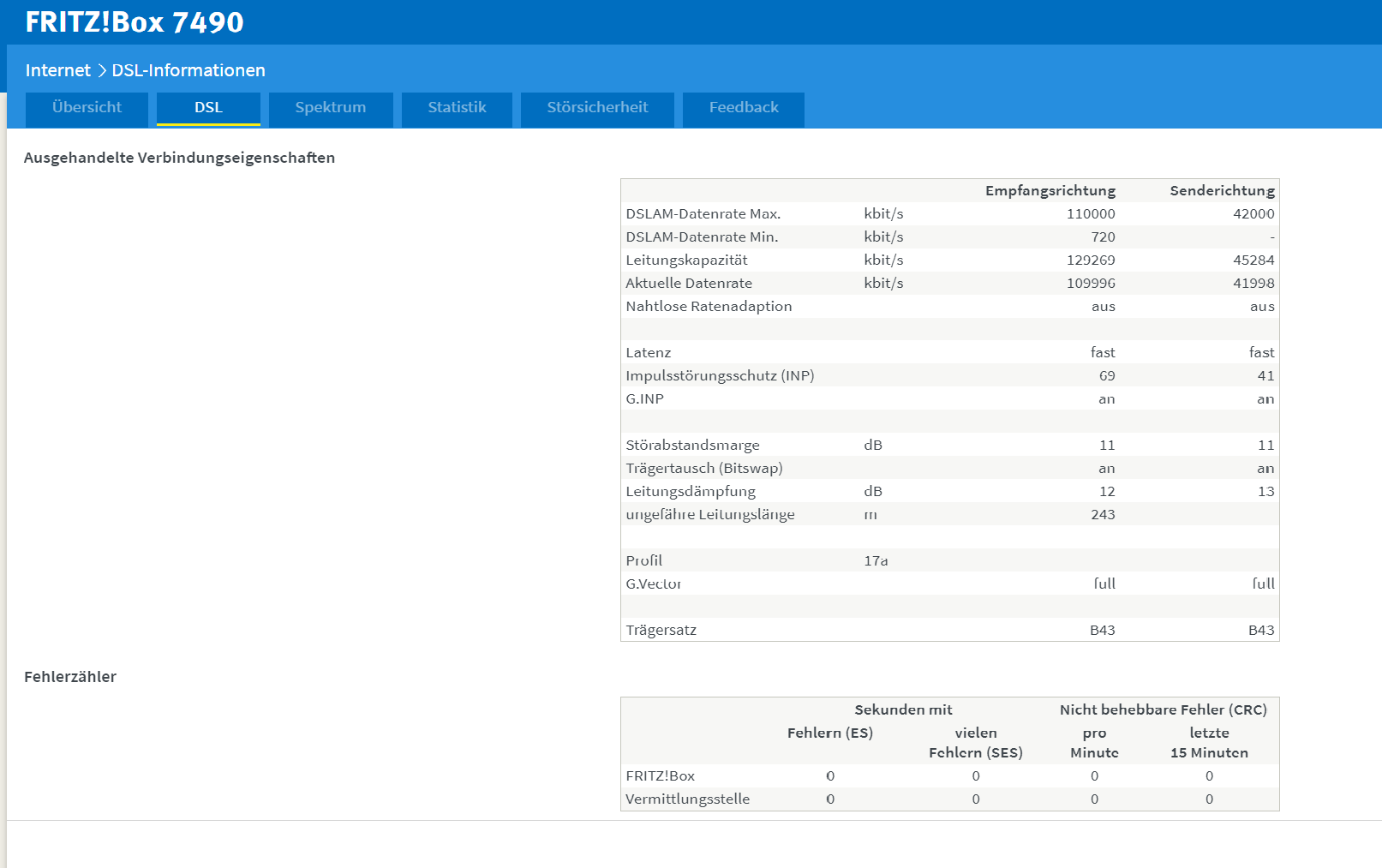Click Nicht behebbare Fehler (CRC) header
This screenshot has width=1382, height=868.
click(x=1163, y=709)
